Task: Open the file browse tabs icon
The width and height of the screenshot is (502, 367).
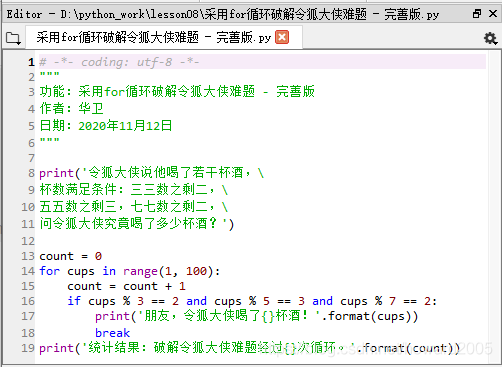Action: pos(13,38)
